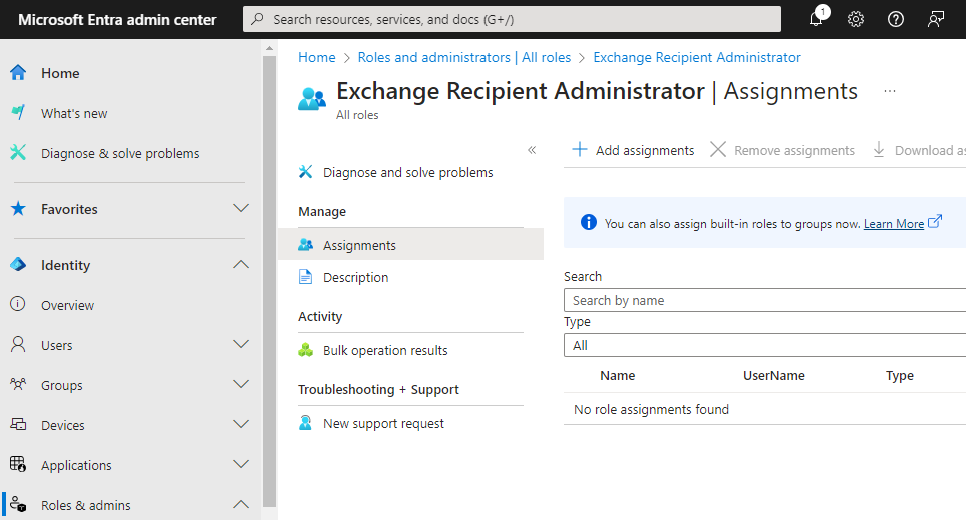The width and height of the screenshot is (966, 520).
Task: Sort by the Type column header
Action: tap(899, 375)
